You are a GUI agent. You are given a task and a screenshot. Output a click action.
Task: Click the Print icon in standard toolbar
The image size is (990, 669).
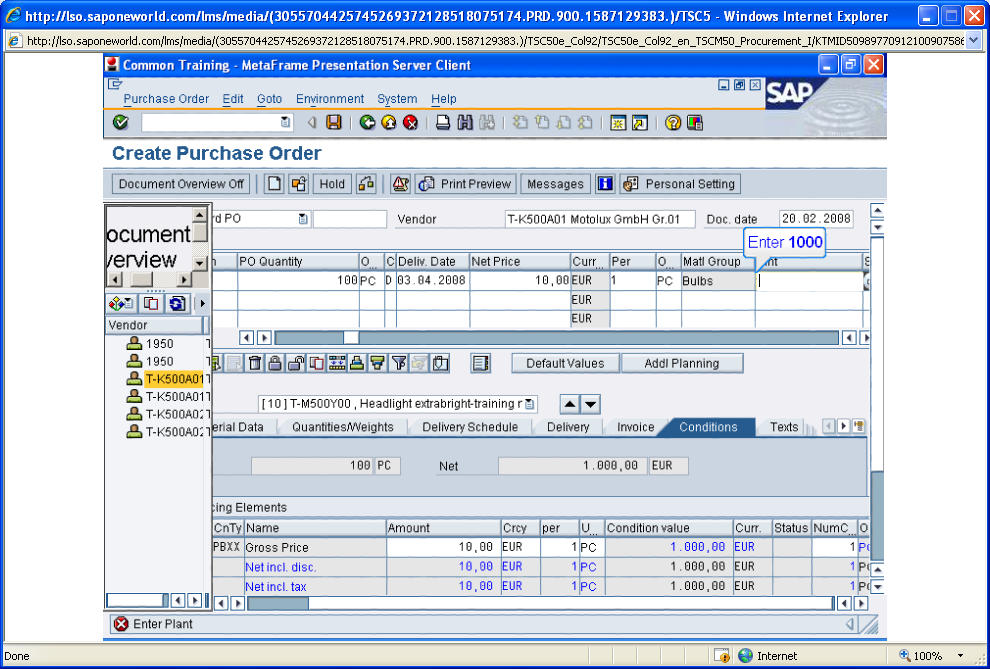click(x=443, y=122)
